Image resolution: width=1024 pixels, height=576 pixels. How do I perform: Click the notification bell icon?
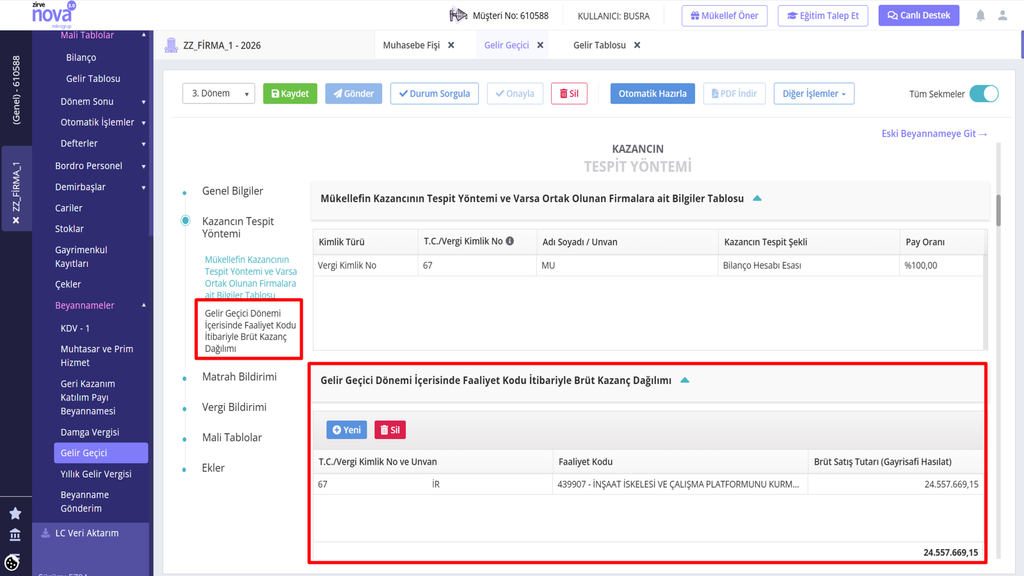(980, 16)
